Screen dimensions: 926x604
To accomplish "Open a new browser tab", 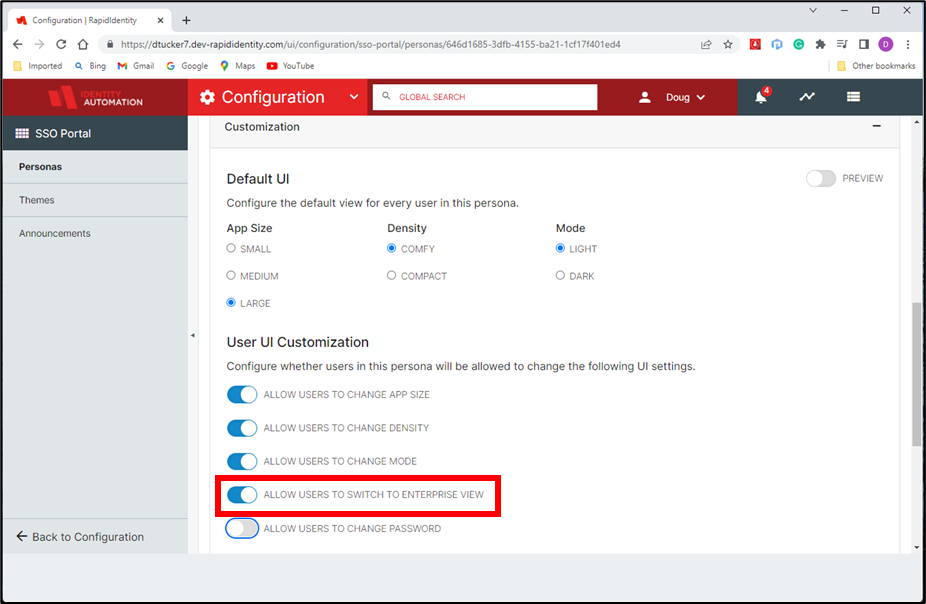I will click(187, 20).
